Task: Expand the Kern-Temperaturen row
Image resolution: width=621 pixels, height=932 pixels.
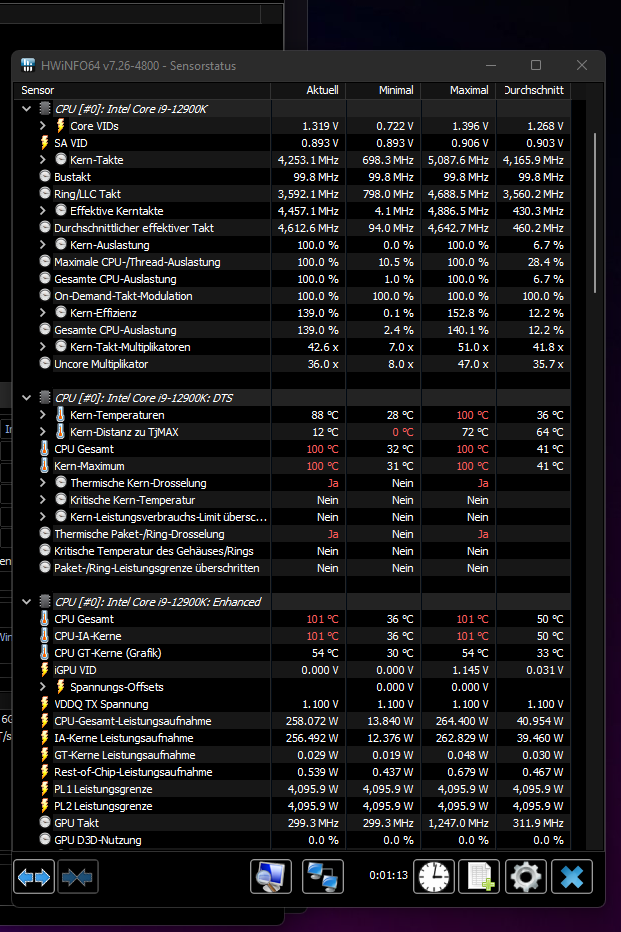Action: [43, 415]
